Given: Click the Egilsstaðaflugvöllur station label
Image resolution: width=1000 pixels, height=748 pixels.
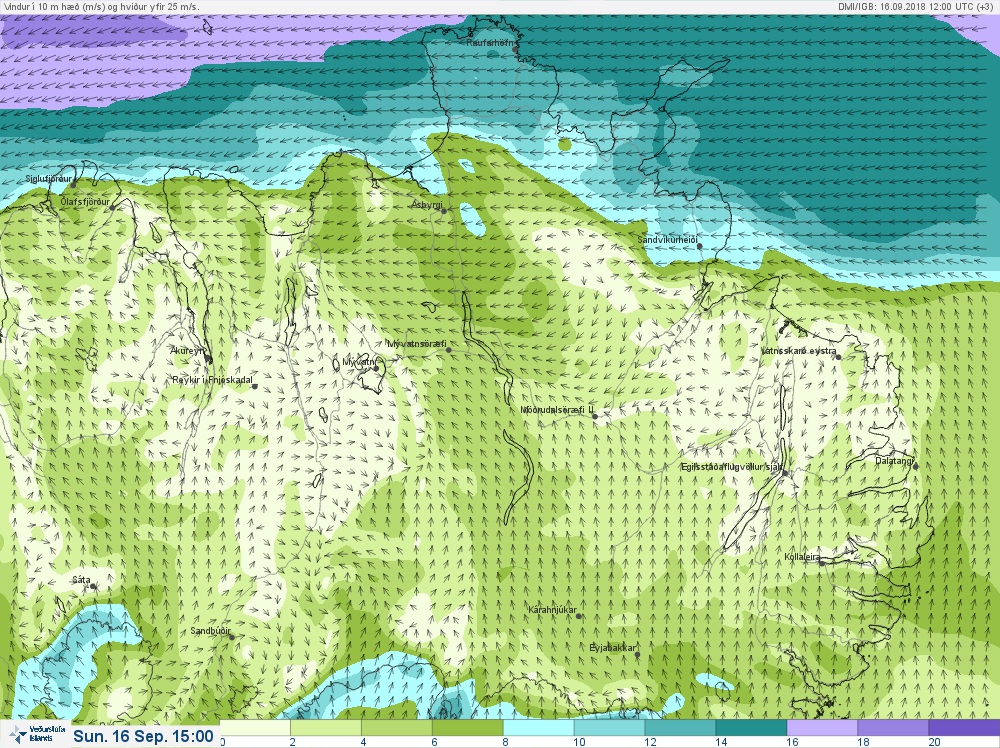Looking at the screenshot, I should 732,467.
